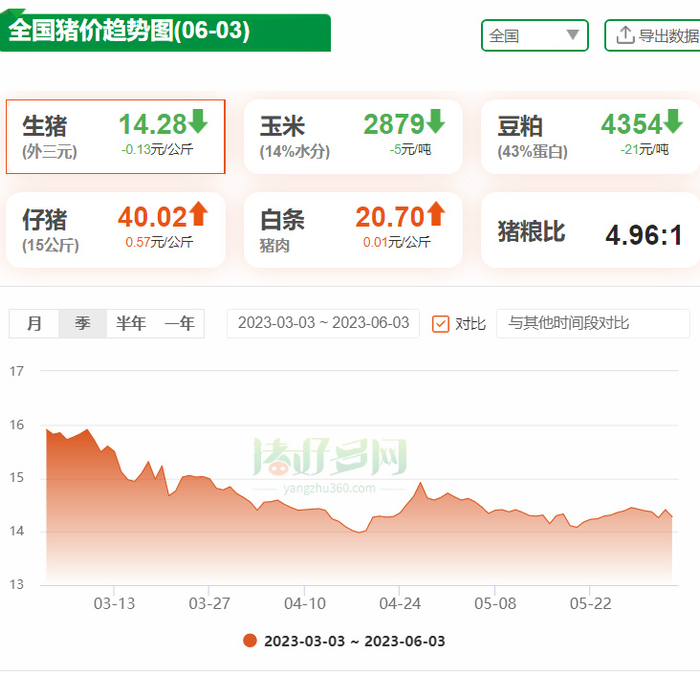Click the dropdown triangle in 全国 selector
This screenshot has height=675, width=700.
pyautogui.click(x=572, y=35)
